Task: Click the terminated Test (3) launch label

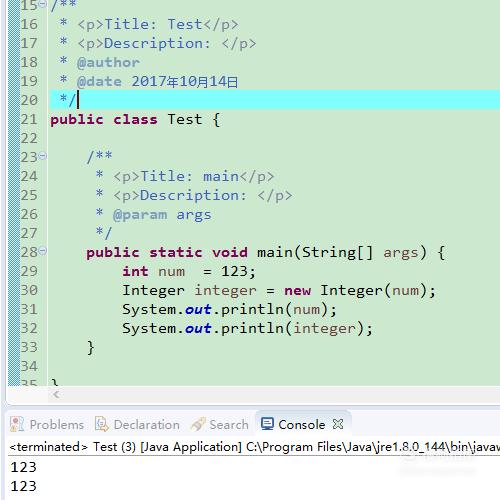Action: click(x=73, y=447)
